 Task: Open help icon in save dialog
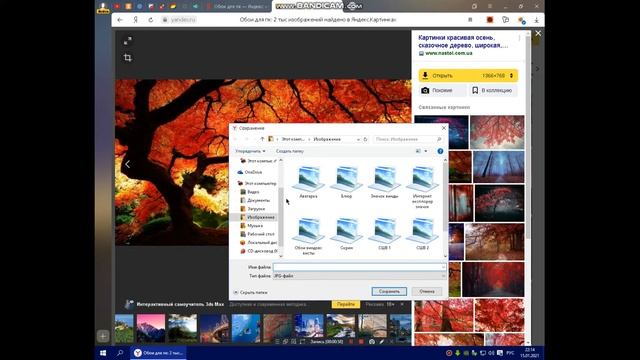point(440,151)
